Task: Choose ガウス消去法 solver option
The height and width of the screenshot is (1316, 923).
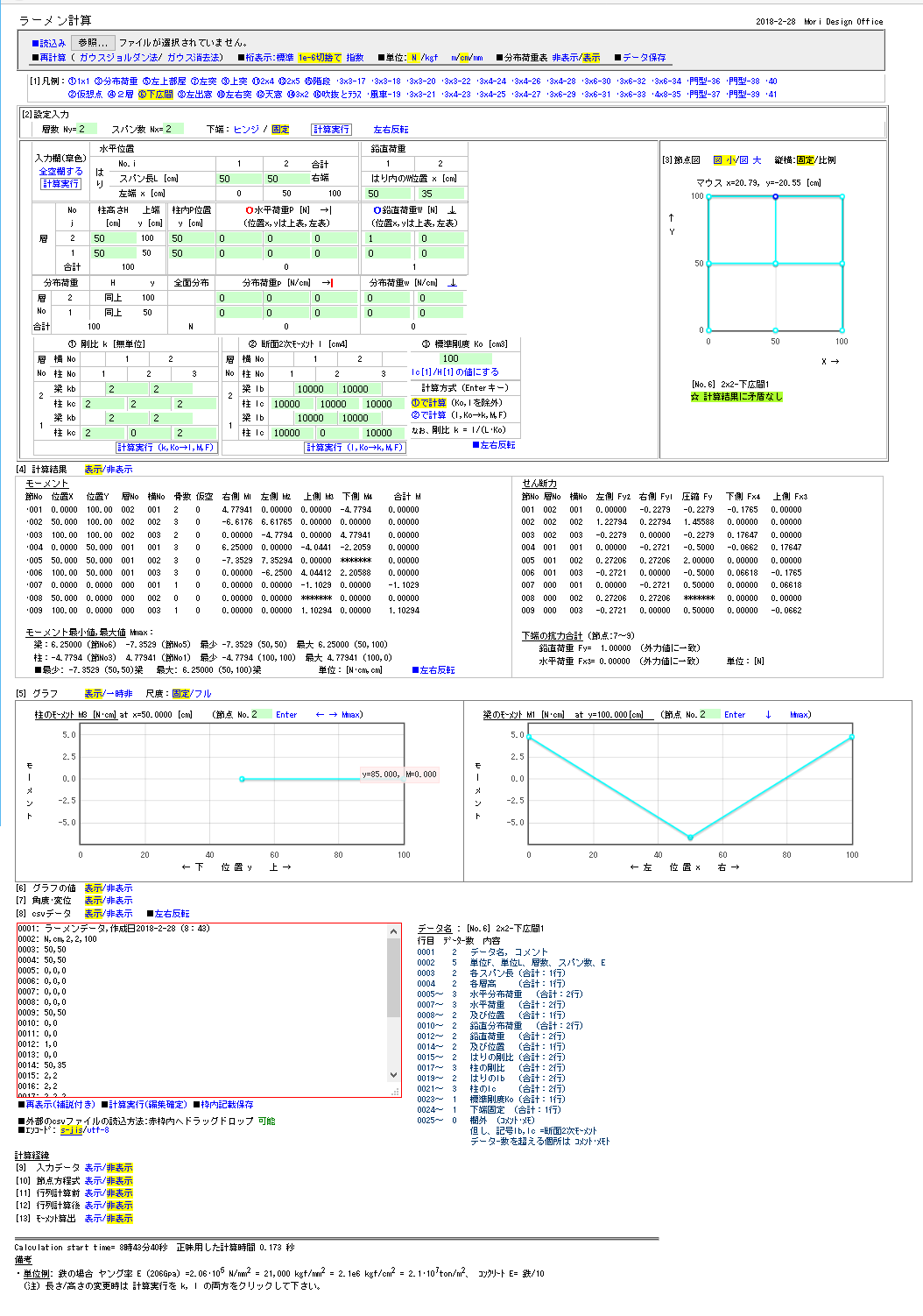Action: pos(194,58)
